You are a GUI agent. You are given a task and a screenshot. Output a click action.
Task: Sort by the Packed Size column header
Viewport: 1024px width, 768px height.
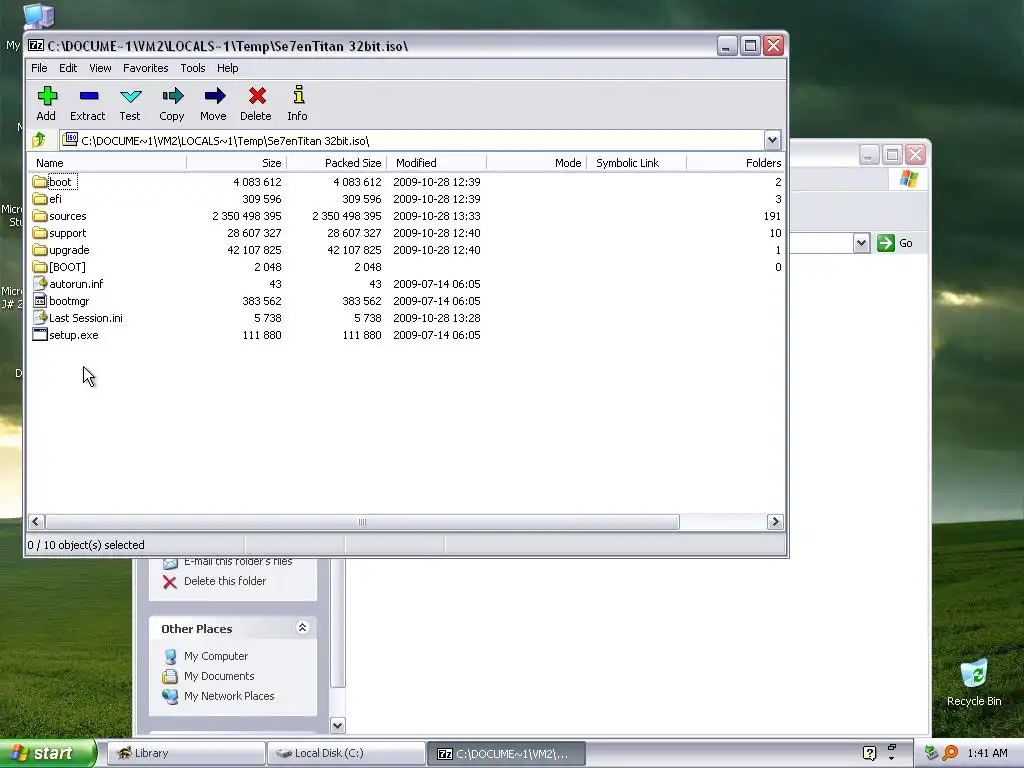click(336, 163)
